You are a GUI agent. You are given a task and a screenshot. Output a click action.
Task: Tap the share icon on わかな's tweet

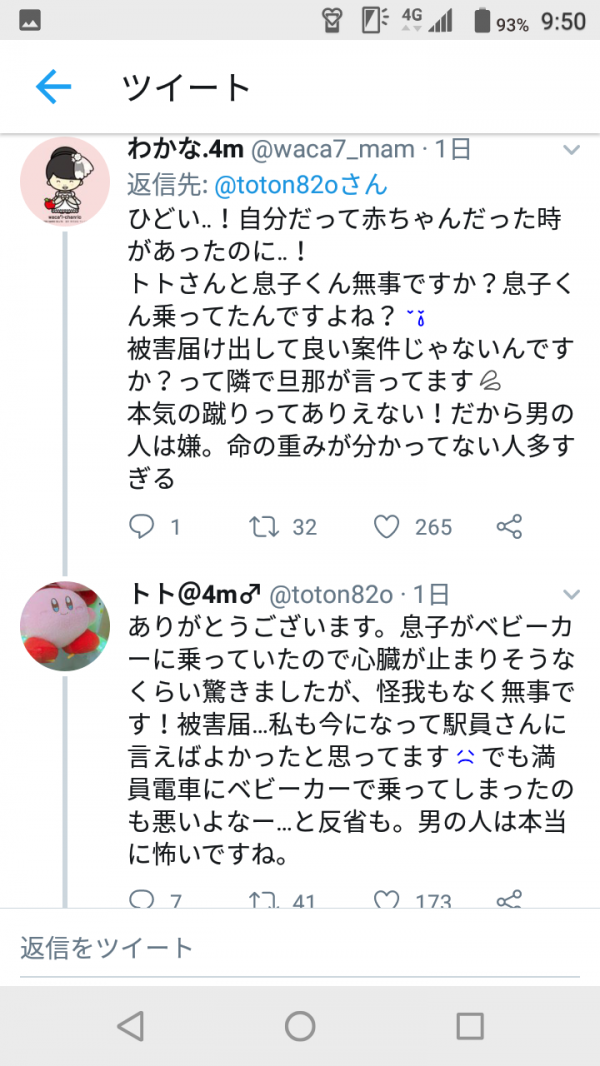tap(508, 526)
